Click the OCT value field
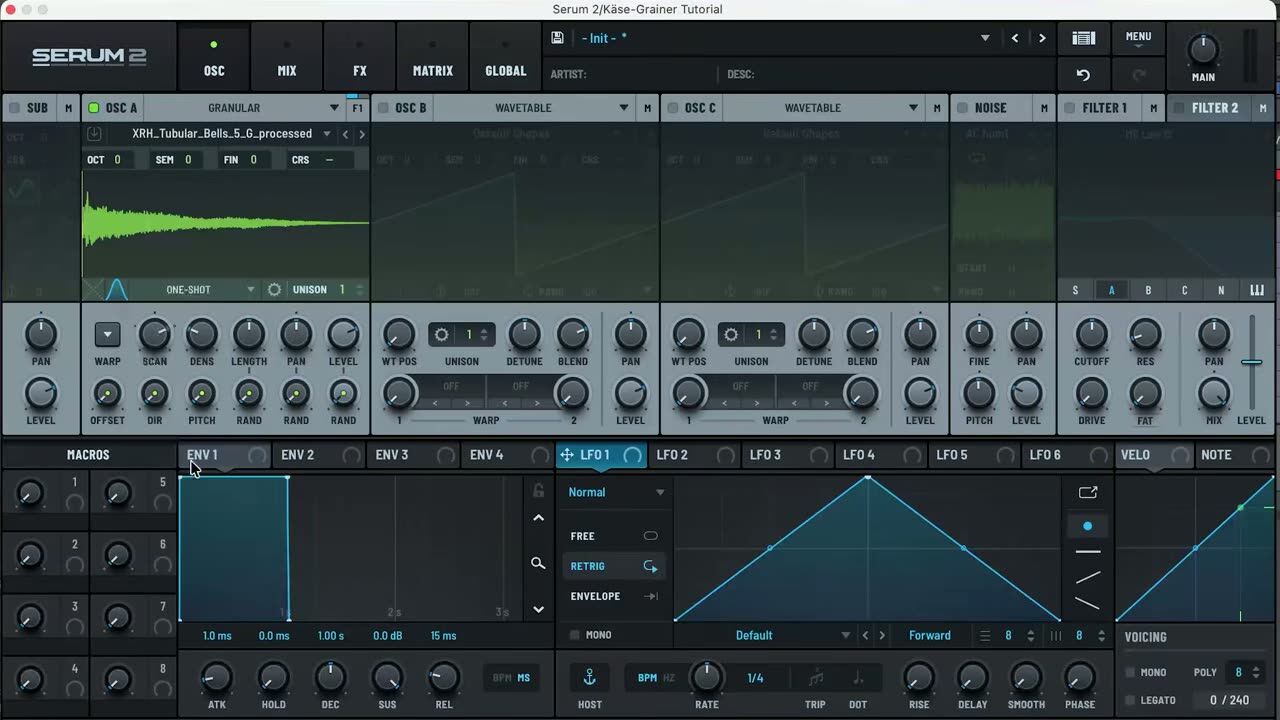Viewport: 1280px width, 720px height. click(110, 160)
